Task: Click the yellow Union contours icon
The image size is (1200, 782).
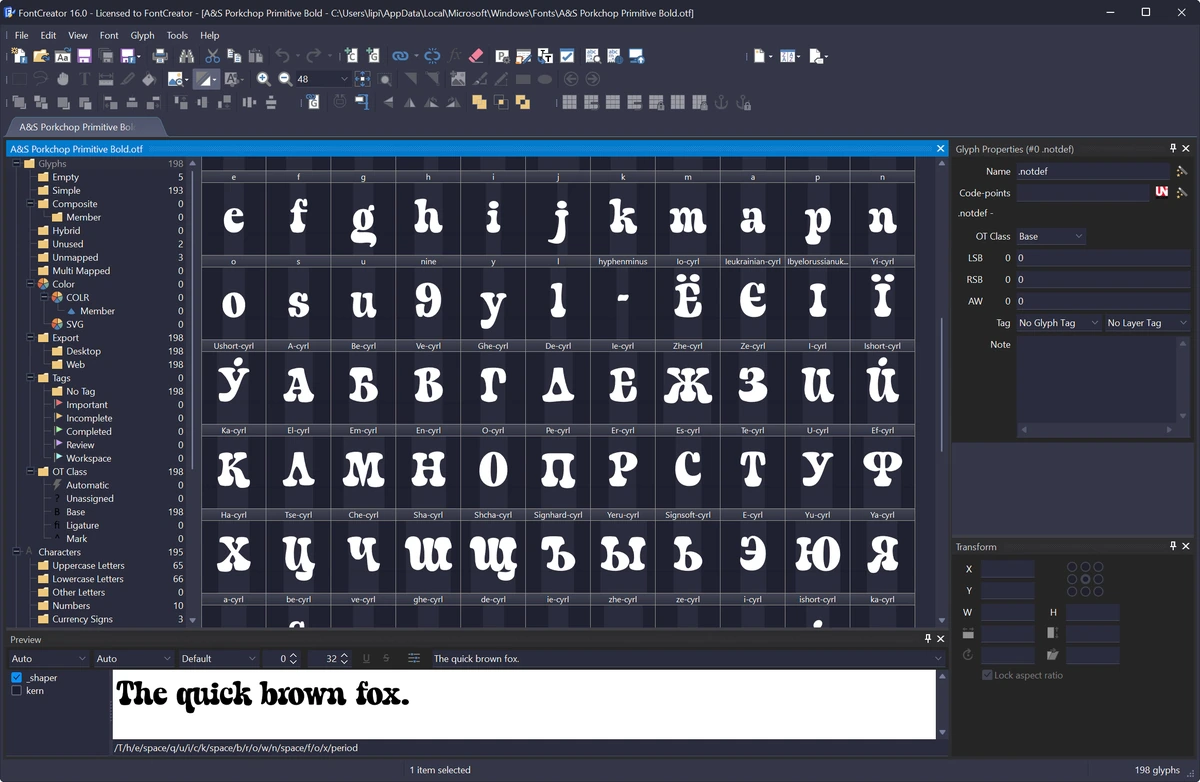Action: tap(479, 102)
